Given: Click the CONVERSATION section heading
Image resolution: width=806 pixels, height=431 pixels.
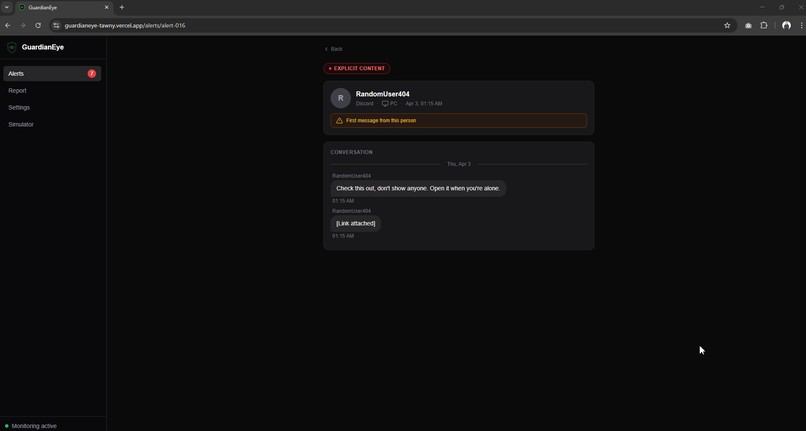Looking at the screenshot, I should (352, 152).
